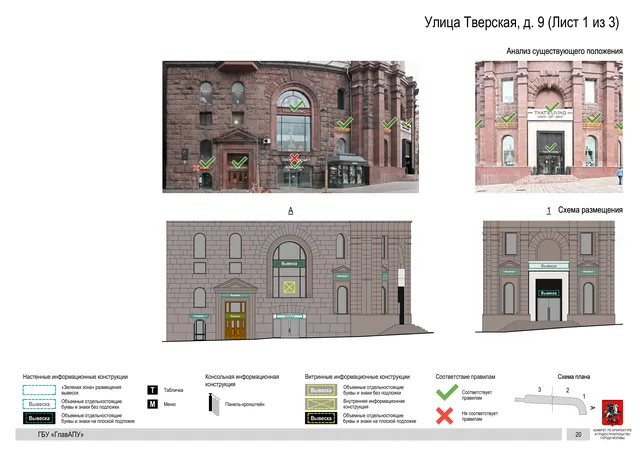640x453 pixels.
Task: Click the large red cross in legend
Action: pos(444,416)
